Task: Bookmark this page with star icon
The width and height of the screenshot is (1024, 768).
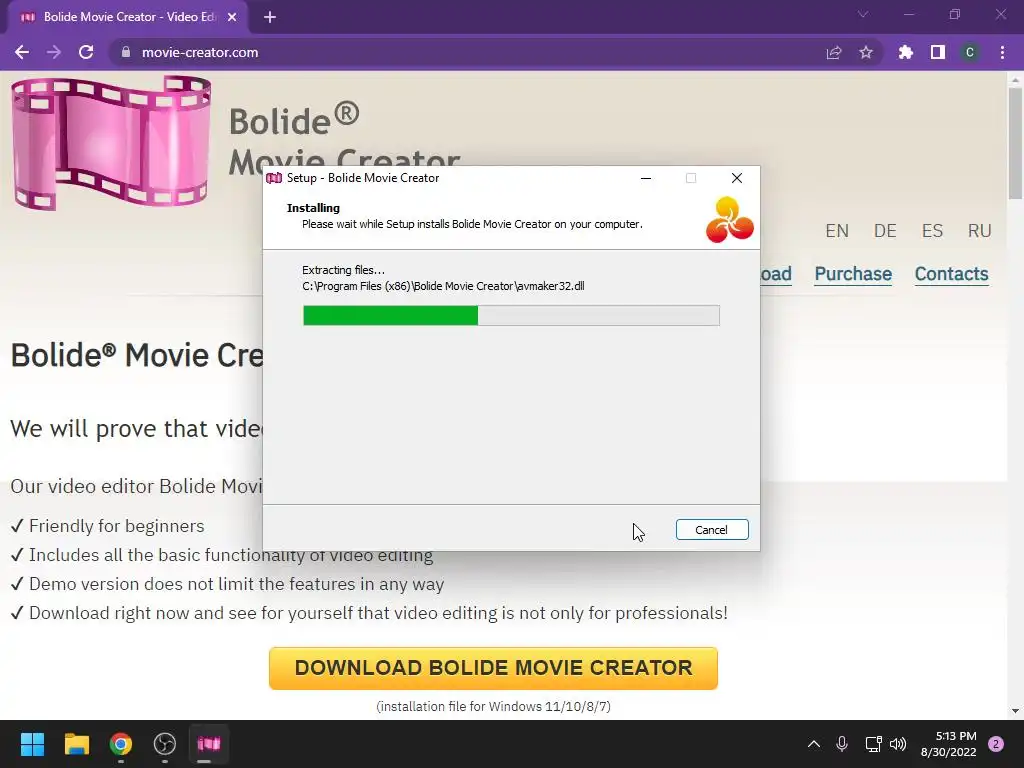Action: (x=866, y=52)
